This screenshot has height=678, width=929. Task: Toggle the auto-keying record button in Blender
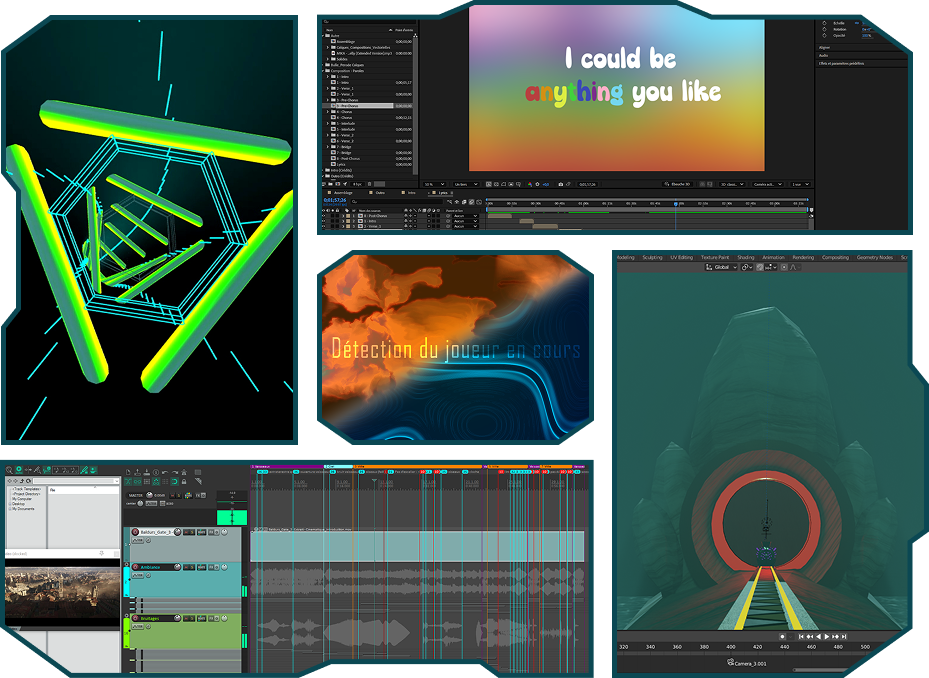[x=783, y=636]
